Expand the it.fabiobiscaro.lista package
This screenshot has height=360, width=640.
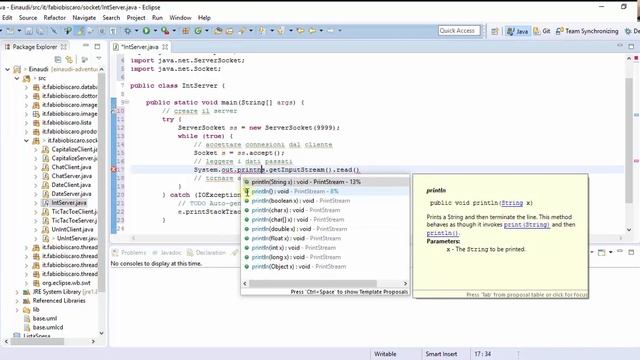tap(26, 123)
